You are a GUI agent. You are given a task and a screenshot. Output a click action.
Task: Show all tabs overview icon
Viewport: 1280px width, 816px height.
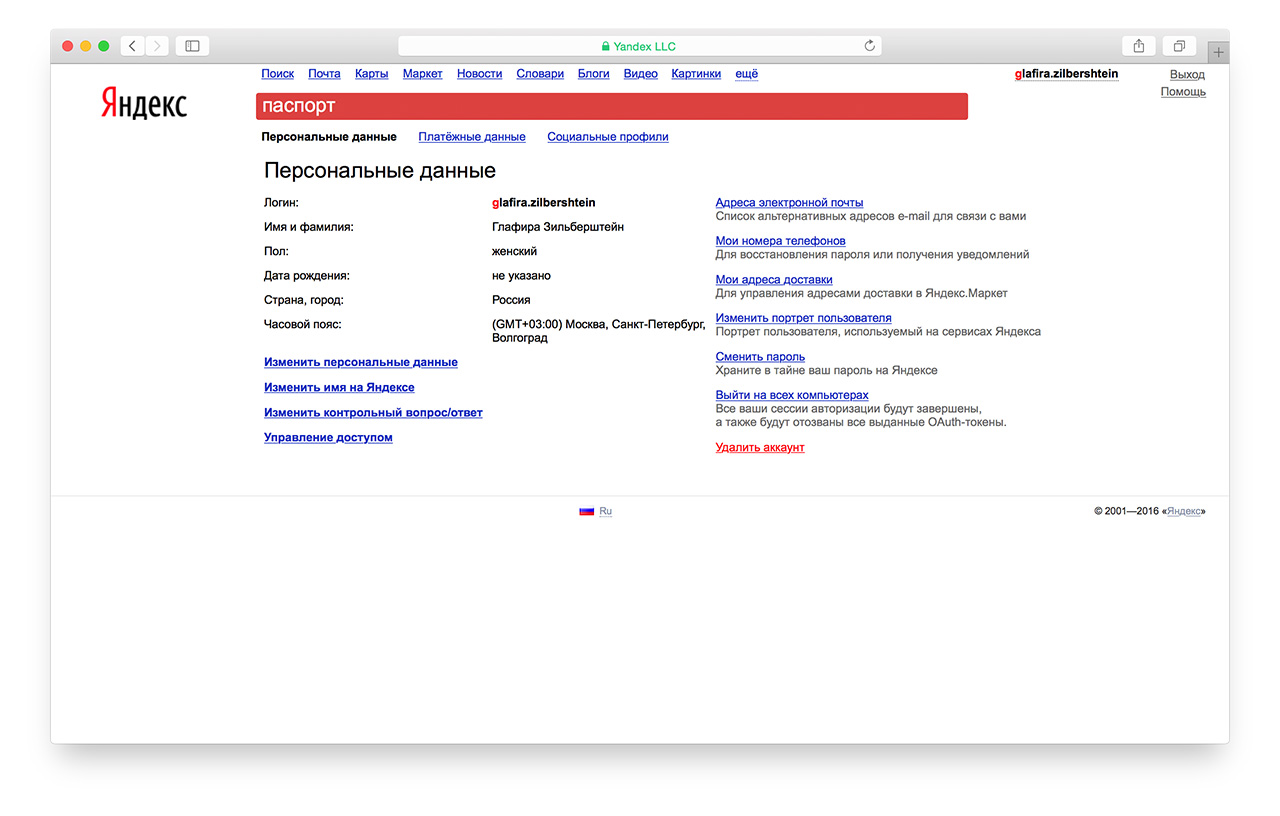coord(1180,46)
